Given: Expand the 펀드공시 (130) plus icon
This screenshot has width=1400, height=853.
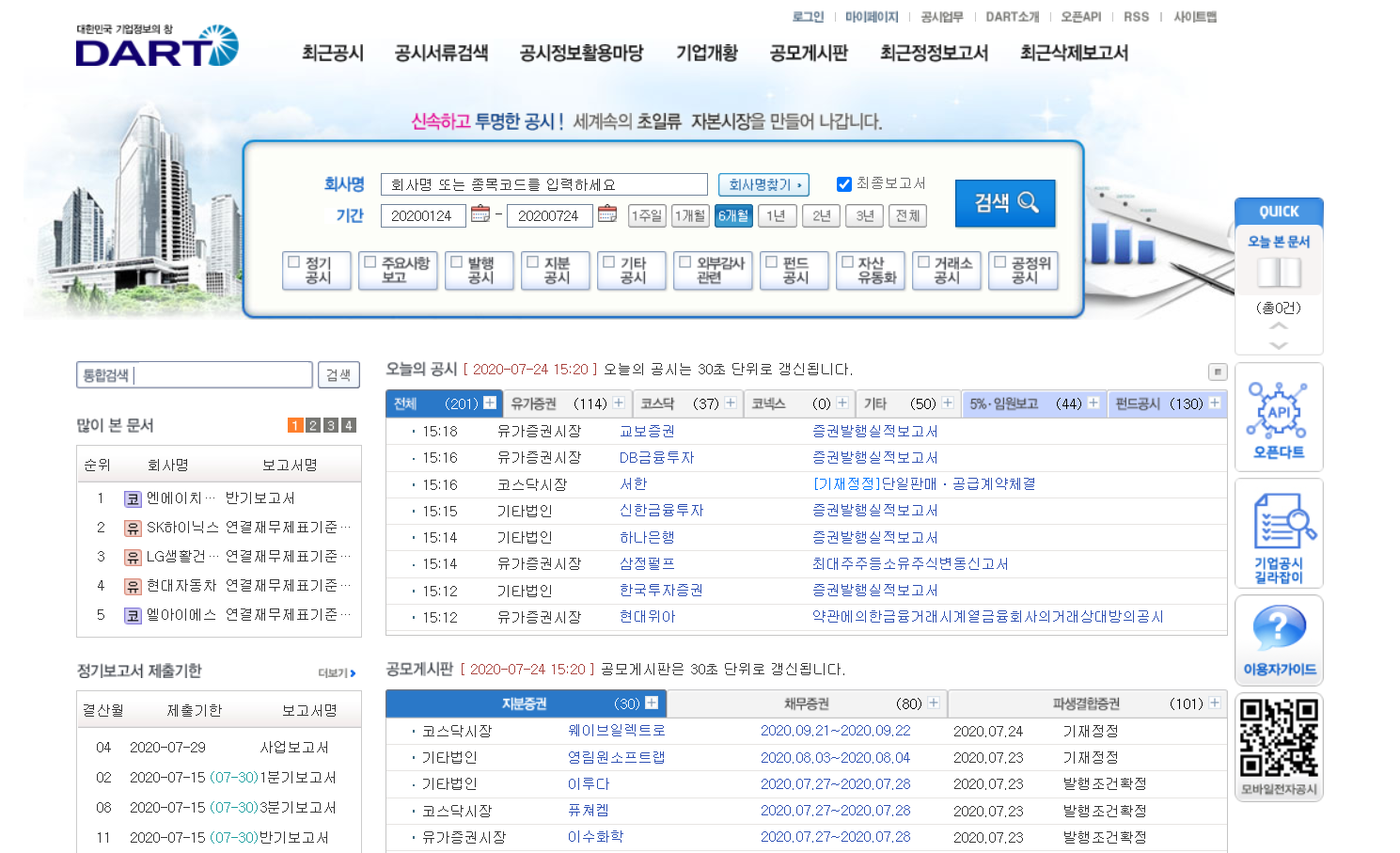Looking at the screenshot, I should [x=1215, y=403].
